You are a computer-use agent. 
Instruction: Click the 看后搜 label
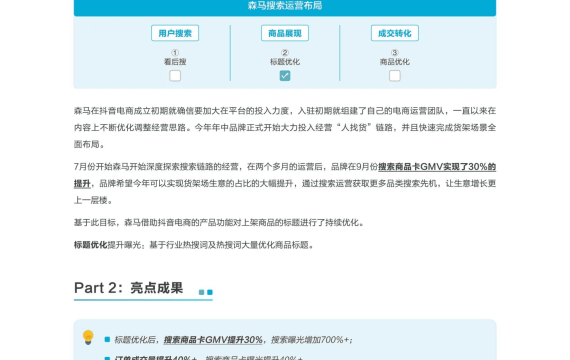[175, 62]
